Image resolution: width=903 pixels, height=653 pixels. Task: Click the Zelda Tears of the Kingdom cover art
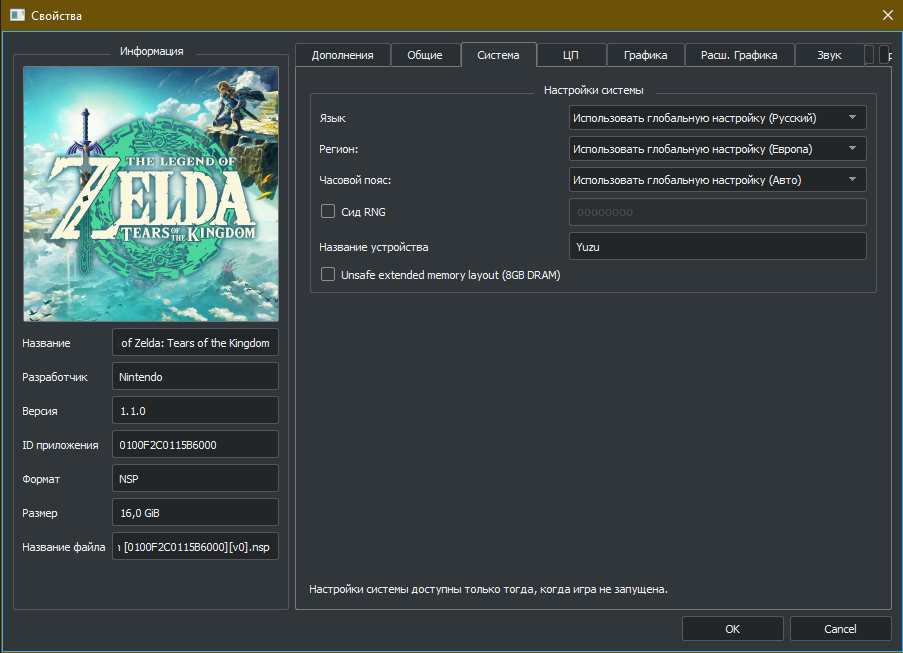(x=151, y=193)
